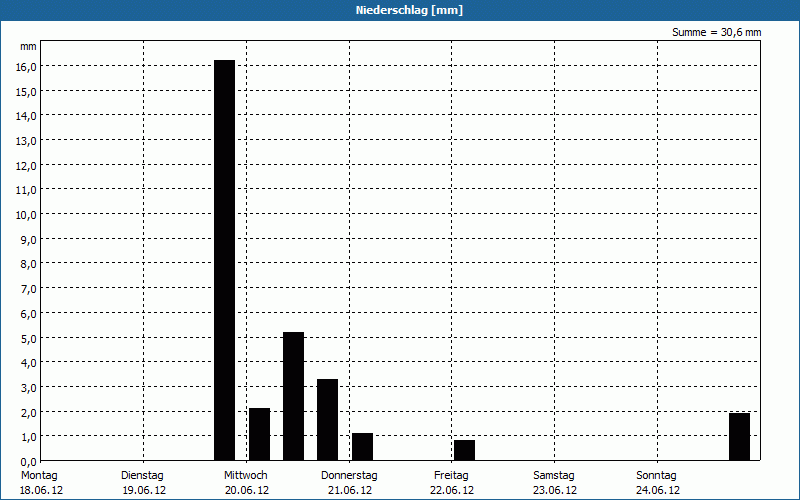Click the date 24.06.12

click(658, 490)
